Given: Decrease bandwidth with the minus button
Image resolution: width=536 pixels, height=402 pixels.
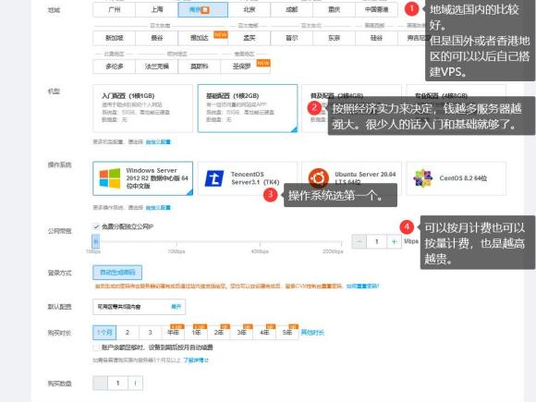Looking at the screenshot, I should (359, 242).
